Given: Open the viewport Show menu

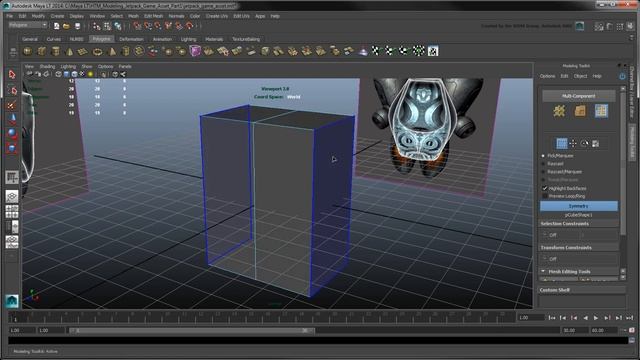Looking at the screenshot, I should click(87, 66).
